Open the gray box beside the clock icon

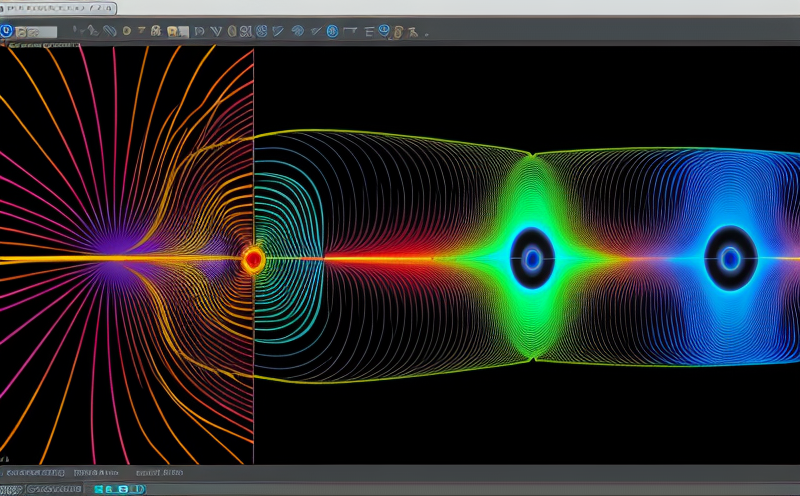pyautogui.click(x=36, y=32)
